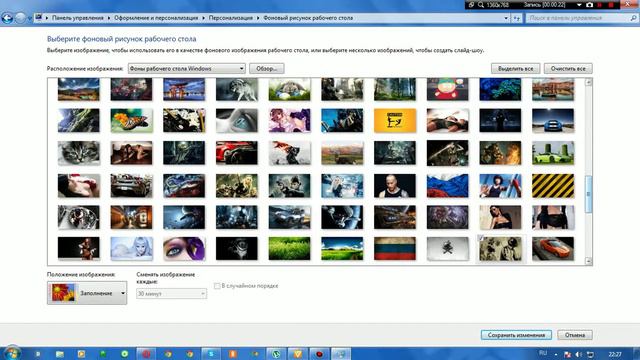
Task: Select the South Park Cartman wallpaper
Action: click(447, 89)
